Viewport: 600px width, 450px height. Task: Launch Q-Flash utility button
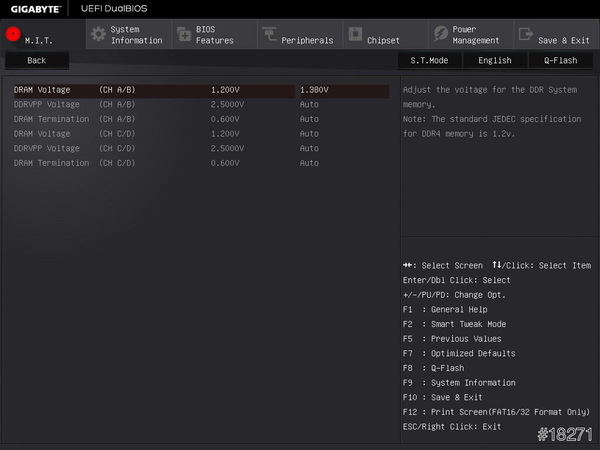560,60
